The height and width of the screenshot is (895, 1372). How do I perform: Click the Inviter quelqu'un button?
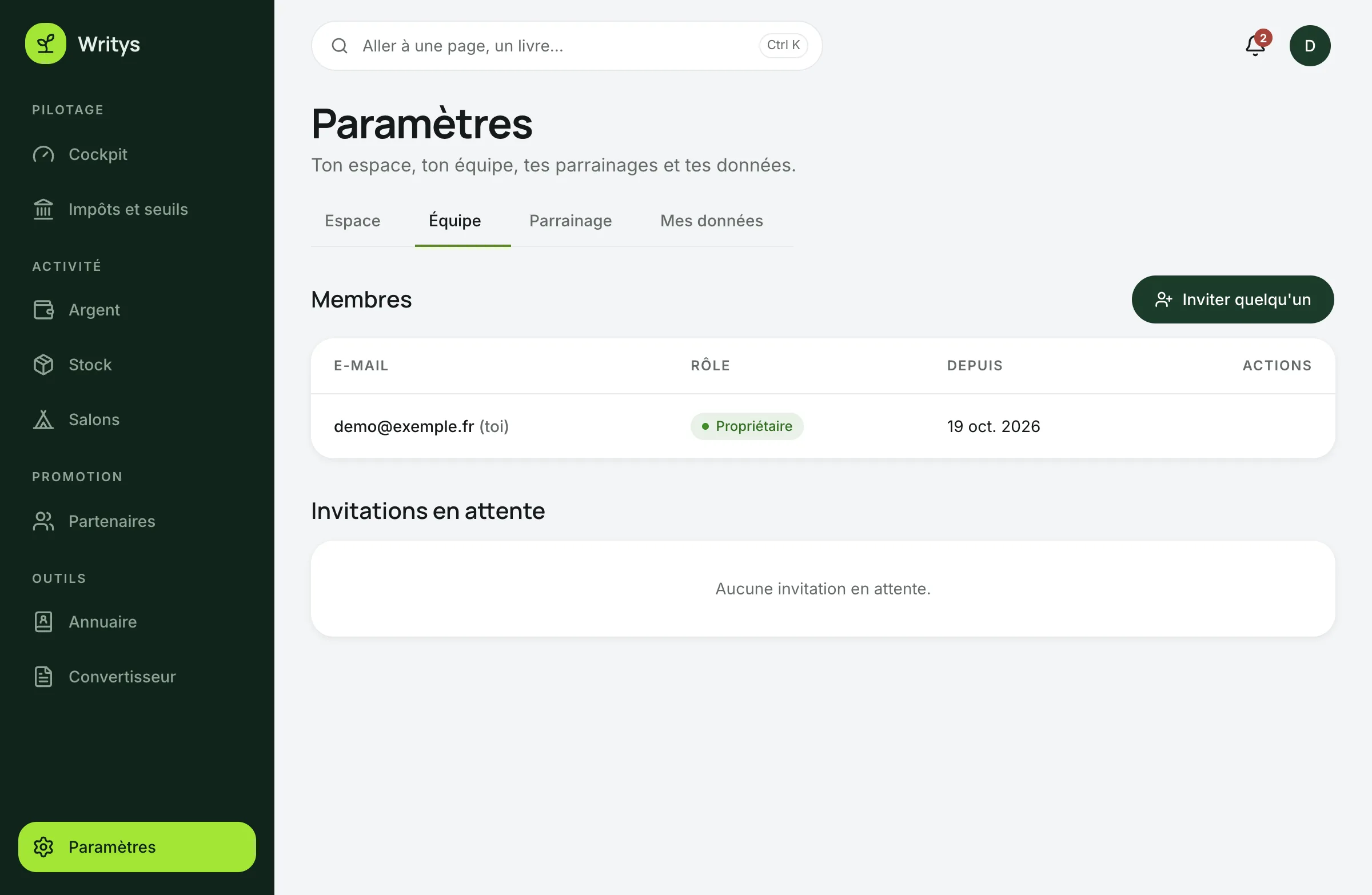point(1233,299)
